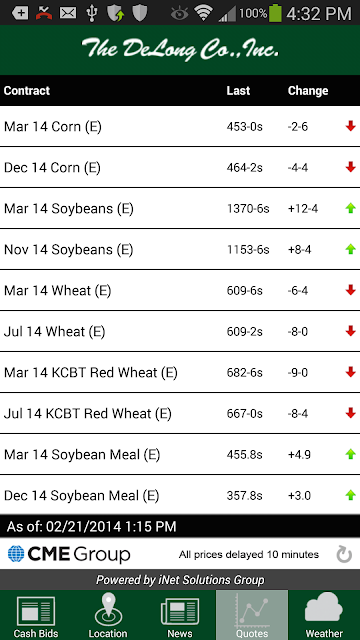Open the Dec 14 Corn contract row
This screenshot has height=640, width=360.
[180, 167]
